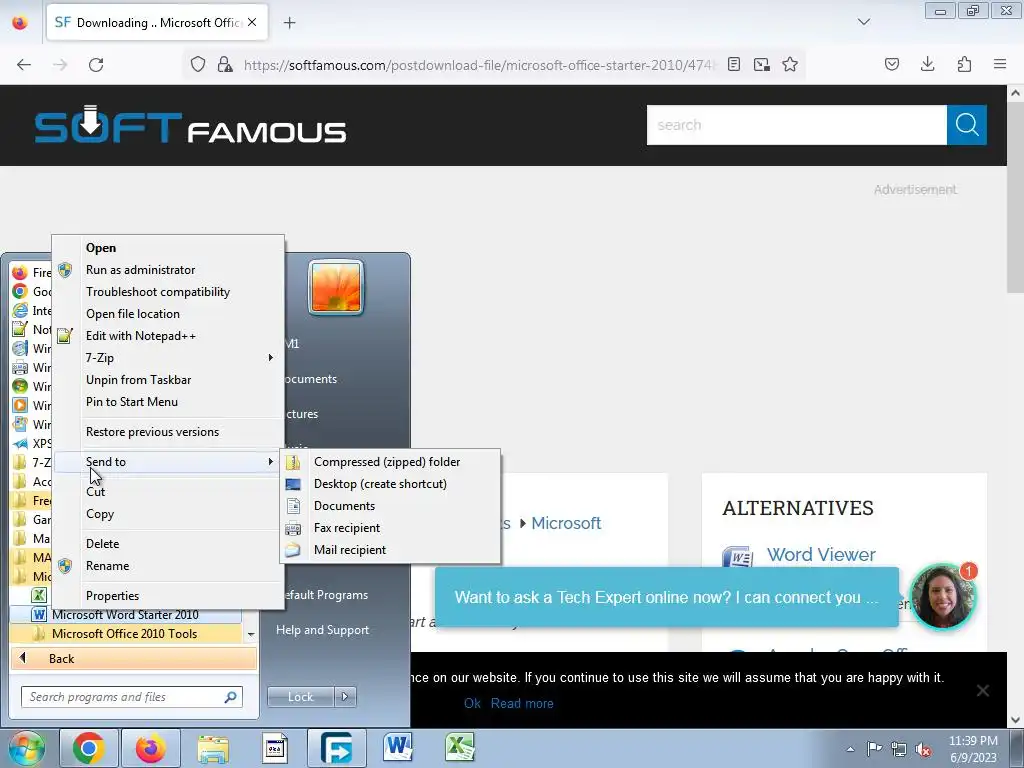
Task: Dismiss cookie banner with the X
Action: [983, 690]
